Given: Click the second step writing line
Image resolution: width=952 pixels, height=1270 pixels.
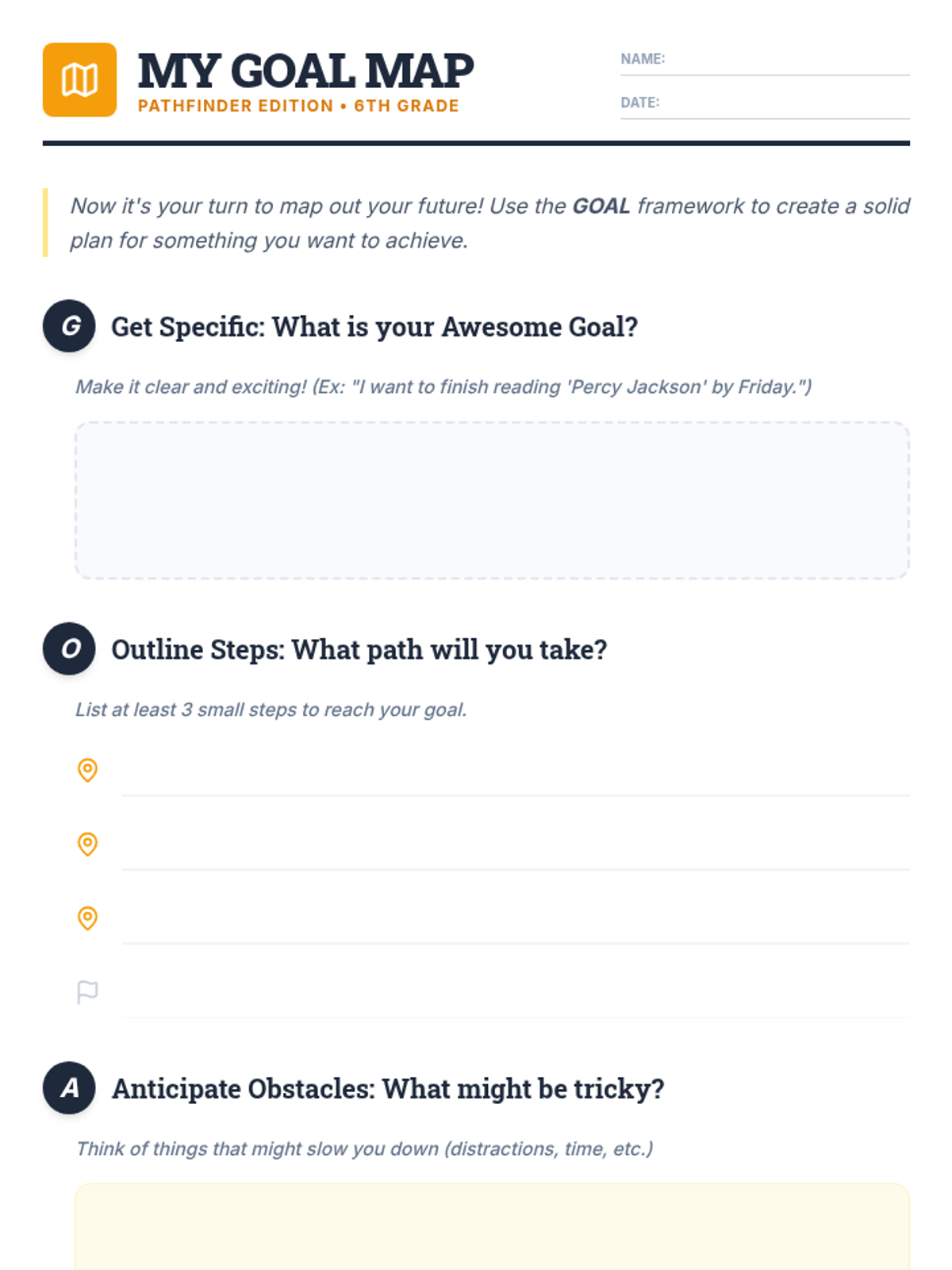Looking at the screenshot, I should pos(516,852).
